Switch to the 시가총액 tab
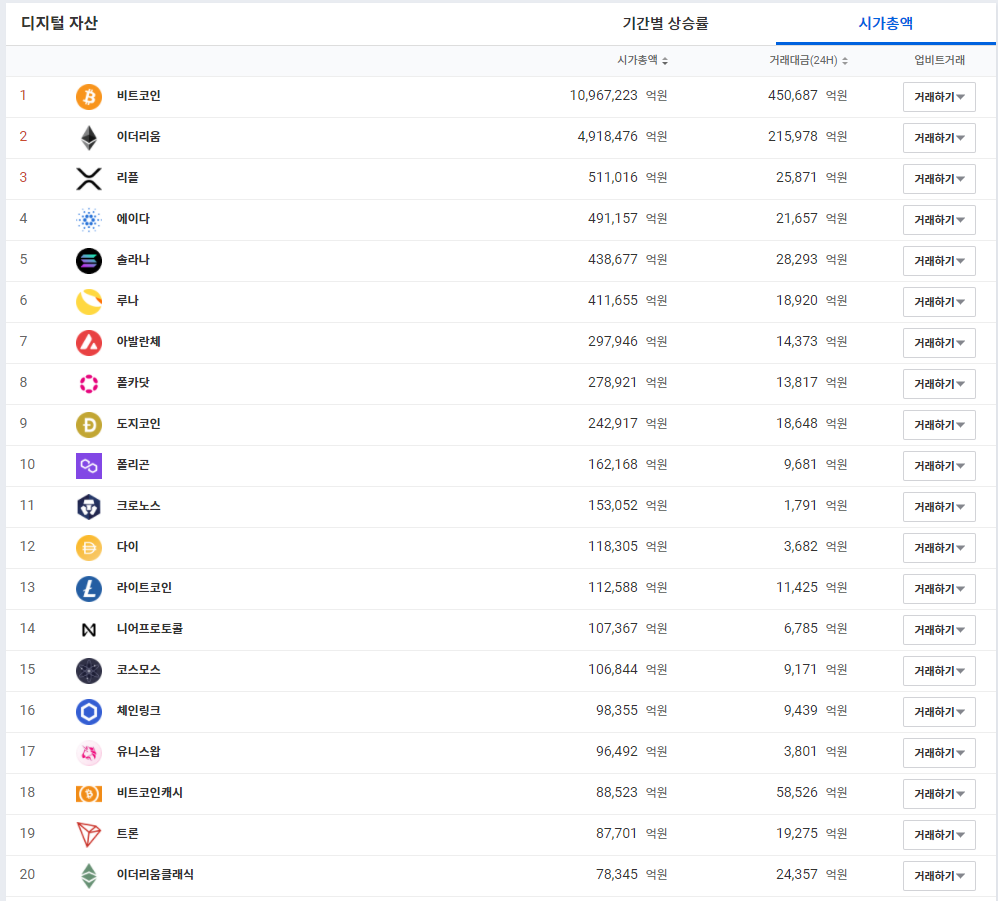This screenshot has width=998, height=901. [x=885, y=24]
